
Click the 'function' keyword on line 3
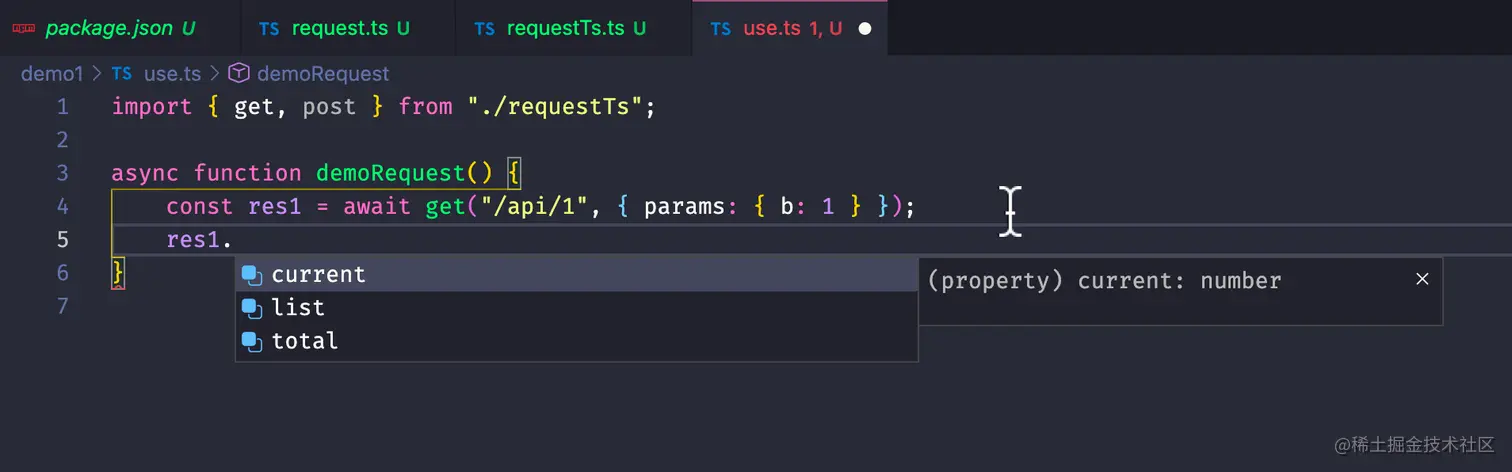click(247, 173)
